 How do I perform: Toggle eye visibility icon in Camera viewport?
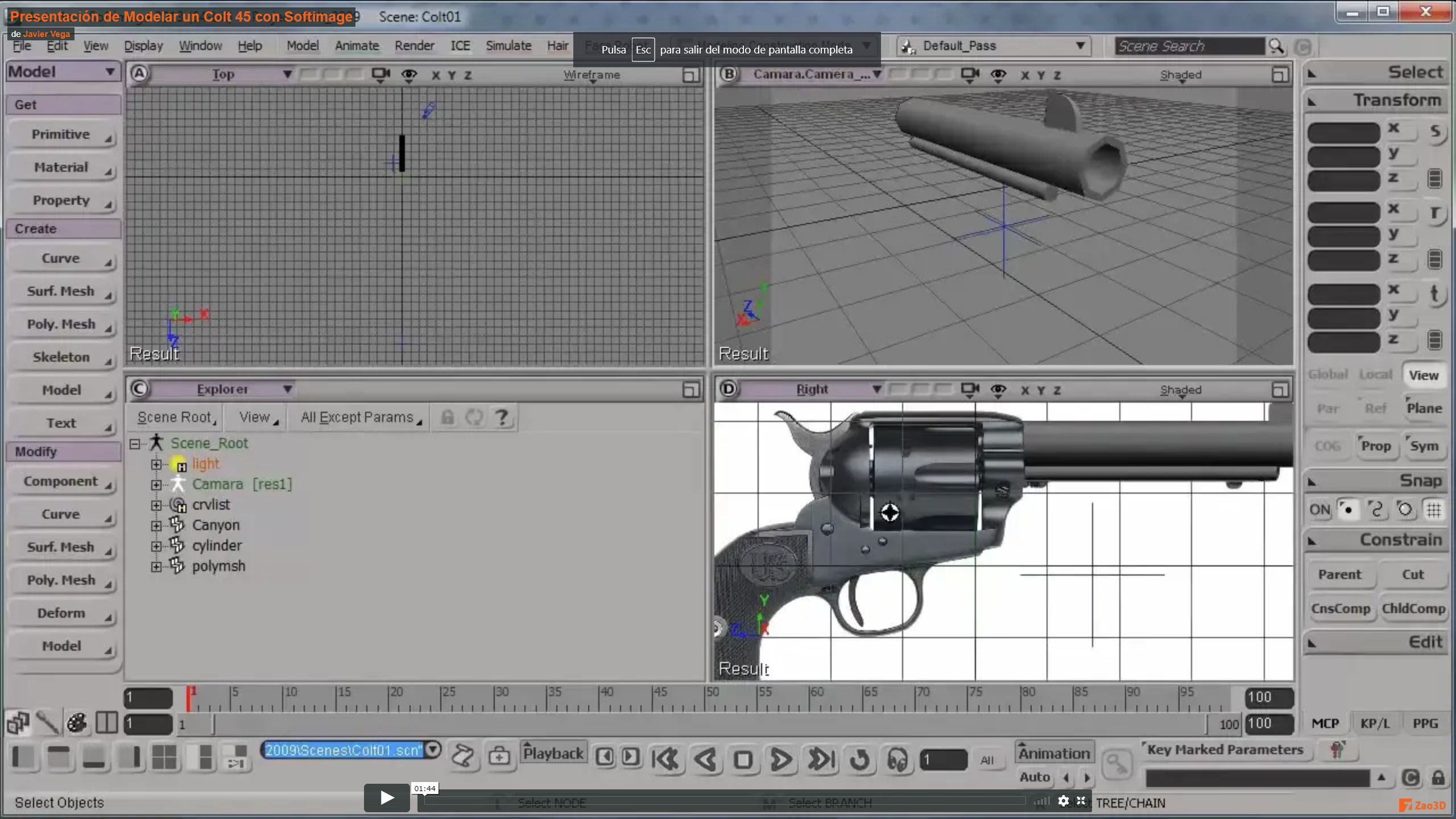click(x=998, y=75)
